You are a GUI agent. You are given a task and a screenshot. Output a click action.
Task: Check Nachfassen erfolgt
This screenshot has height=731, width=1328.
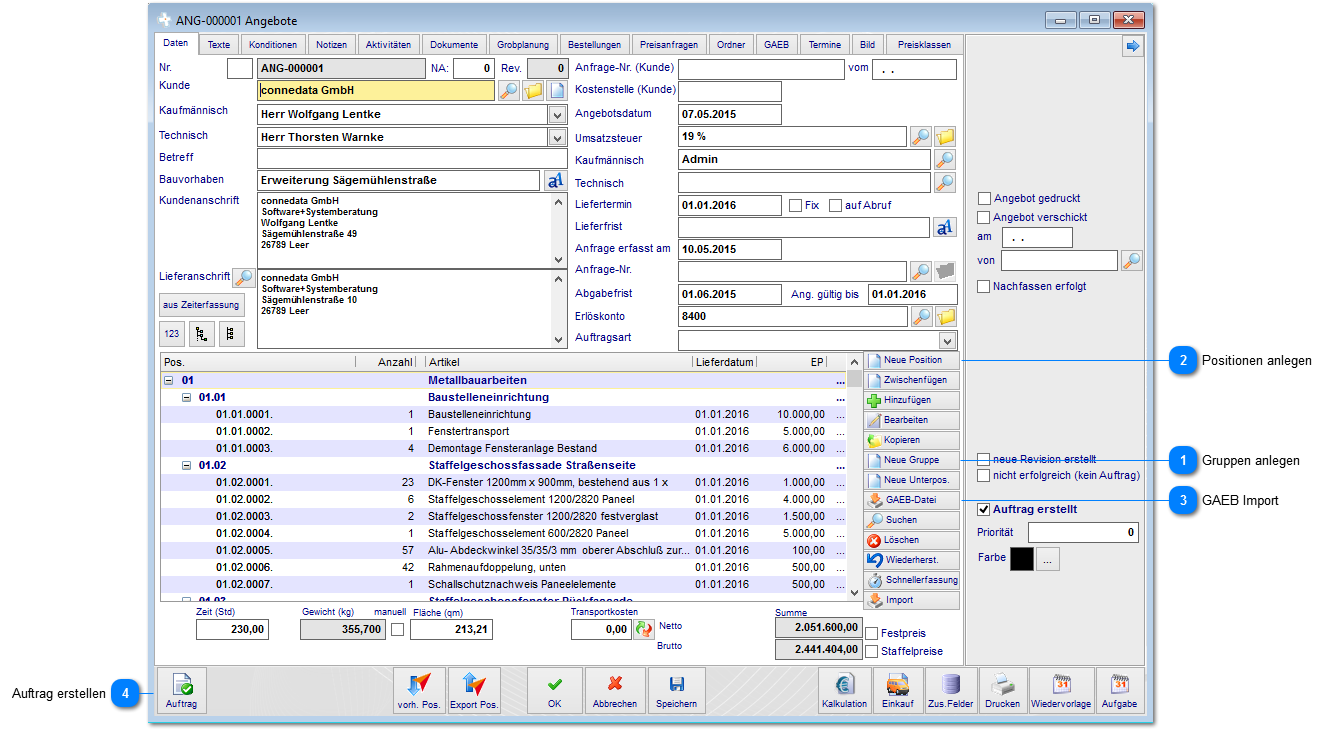pyautogui.click(x=984, y=286)
